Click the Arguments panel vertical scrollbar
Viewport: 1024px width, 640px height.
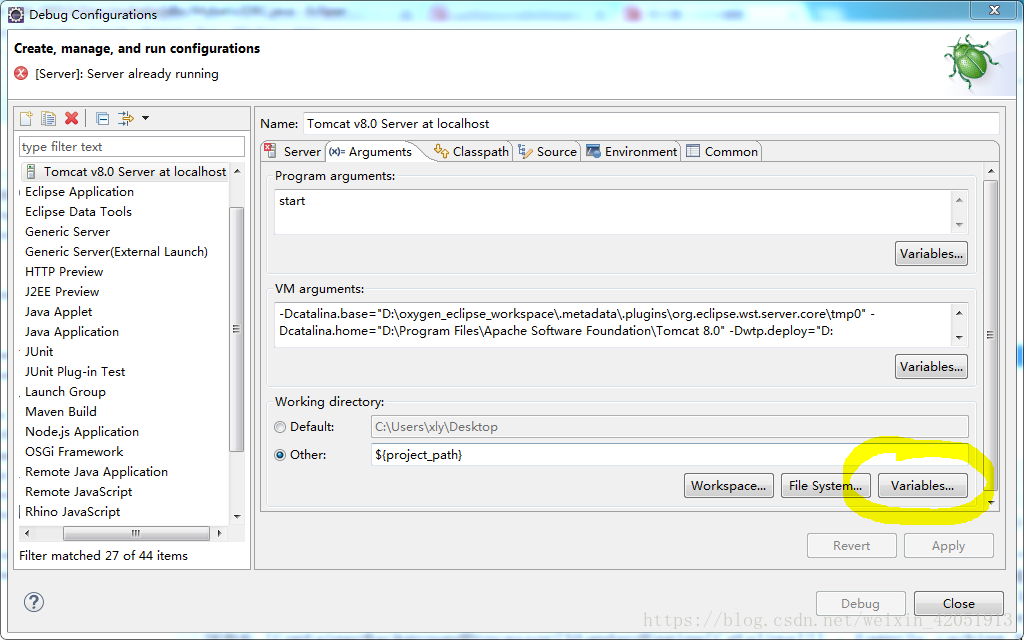click(x=990, y=334)
